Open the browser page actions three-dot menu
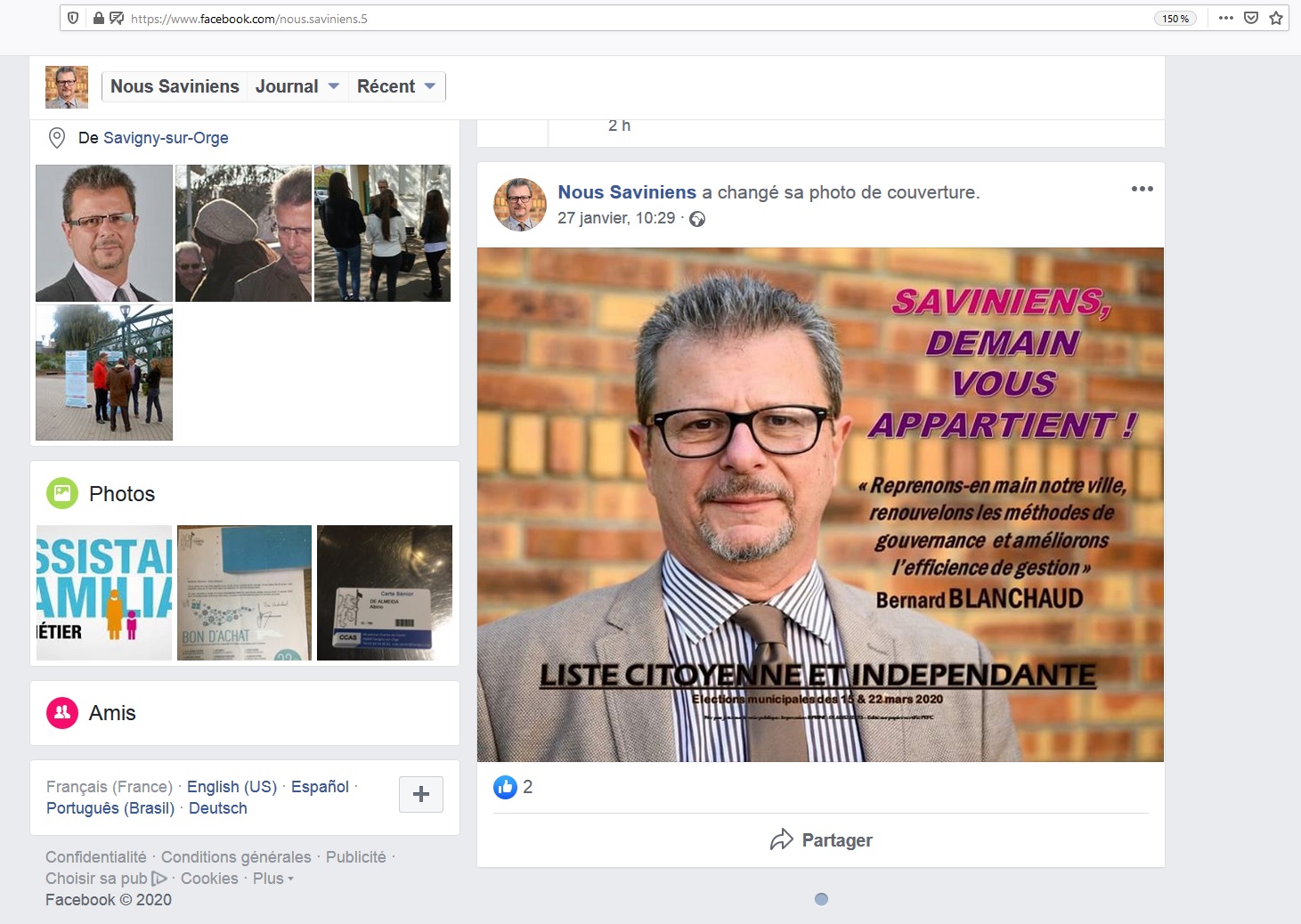 pyautogui.click(x=1226, y=18)
